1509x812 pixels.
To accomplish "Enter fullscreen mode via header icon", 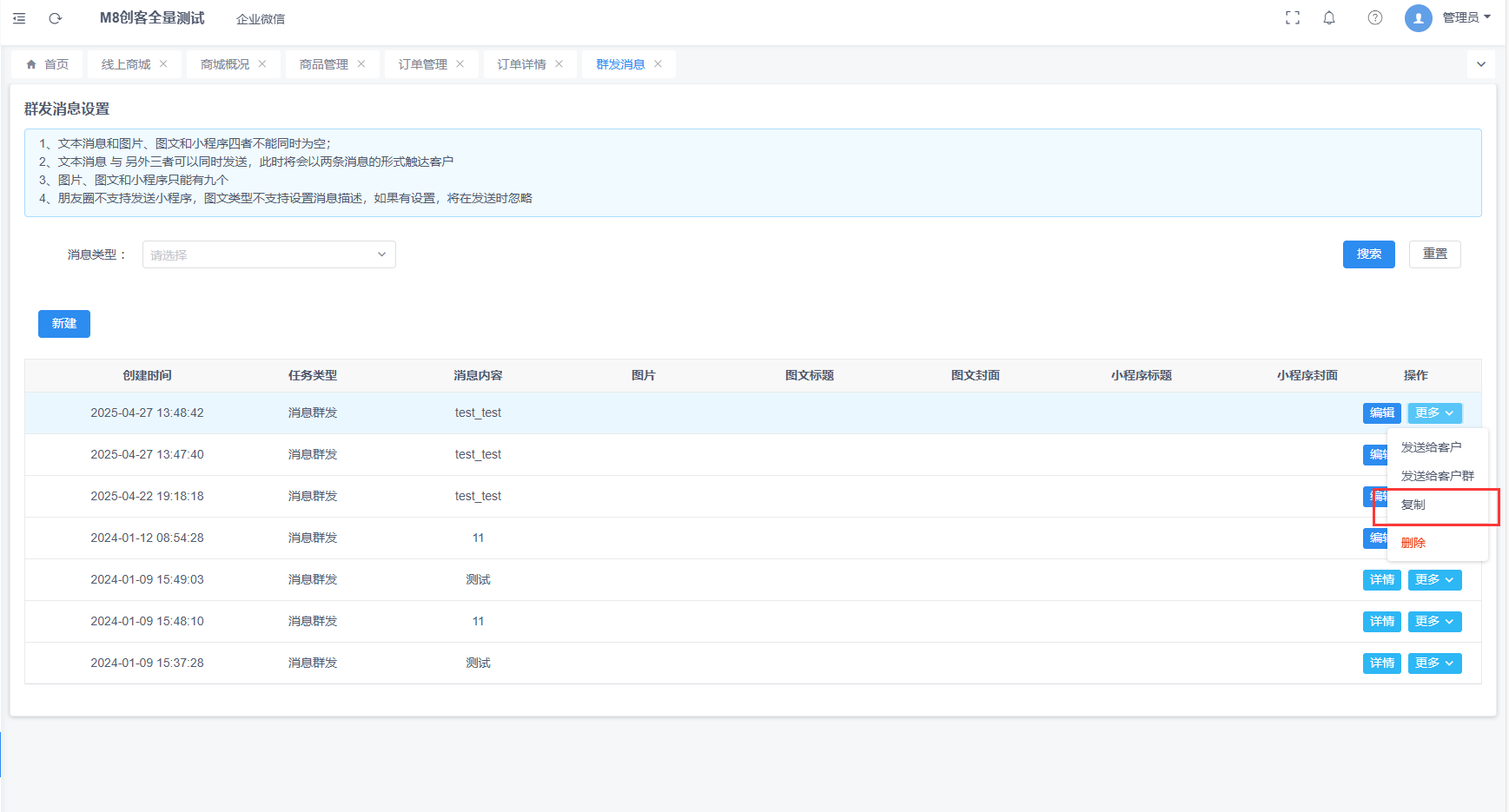I will [x=1292, y=18].
